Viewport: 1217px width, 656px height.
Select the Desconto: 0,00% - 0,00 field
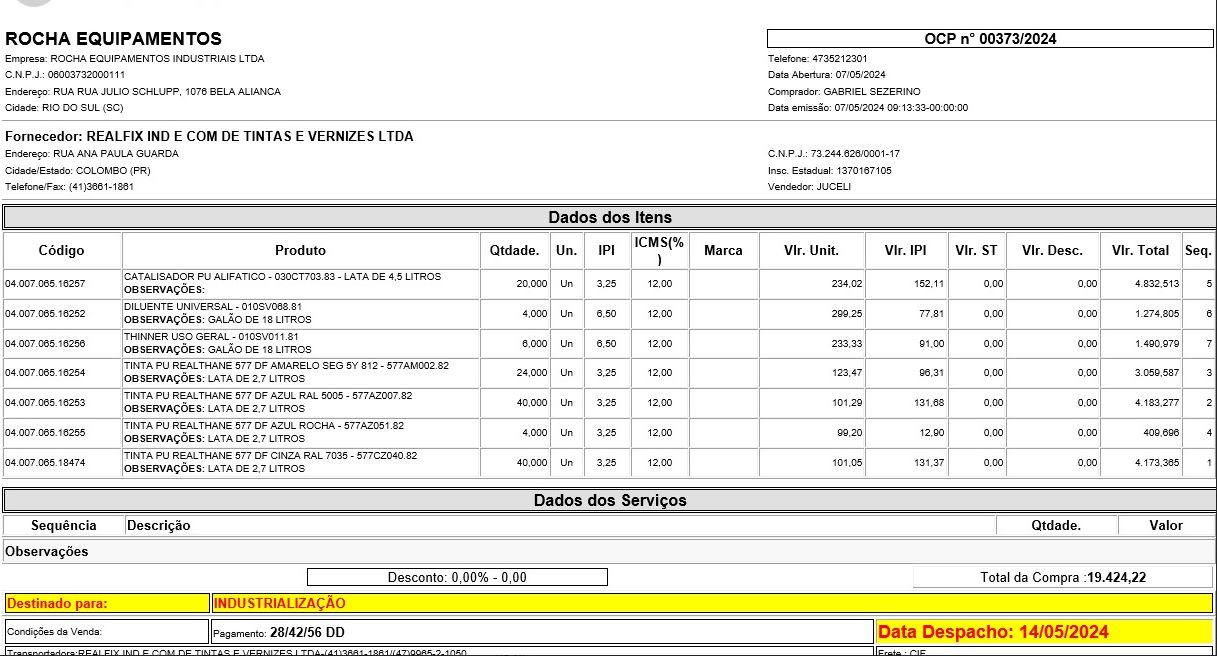[x=457, y=577]
